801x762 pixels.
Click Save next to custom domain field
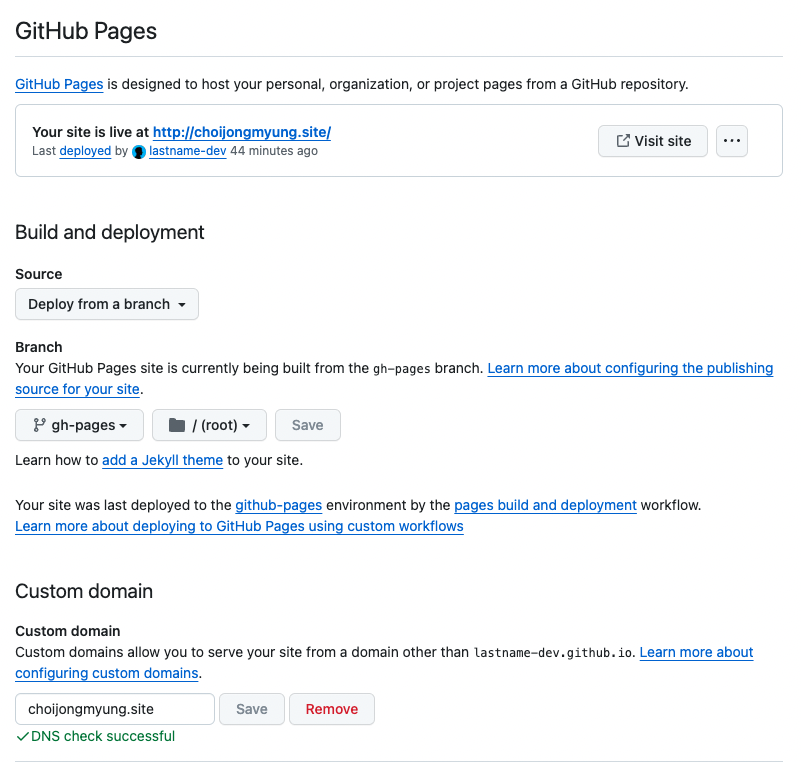252,709
